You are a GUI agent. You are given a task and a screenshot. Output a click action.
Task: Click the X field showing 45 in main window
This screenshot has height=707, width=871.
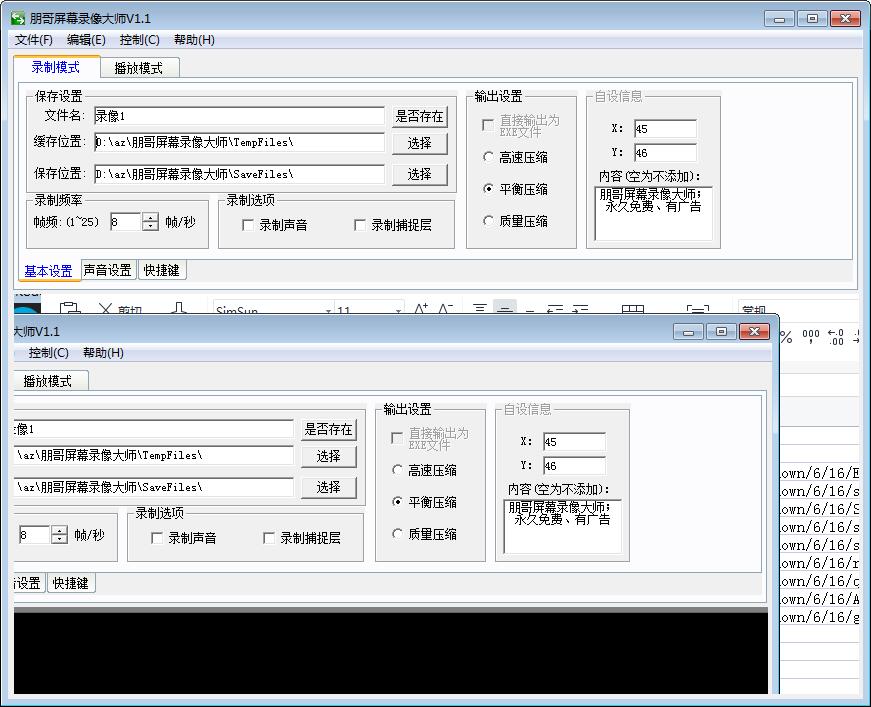665,129
